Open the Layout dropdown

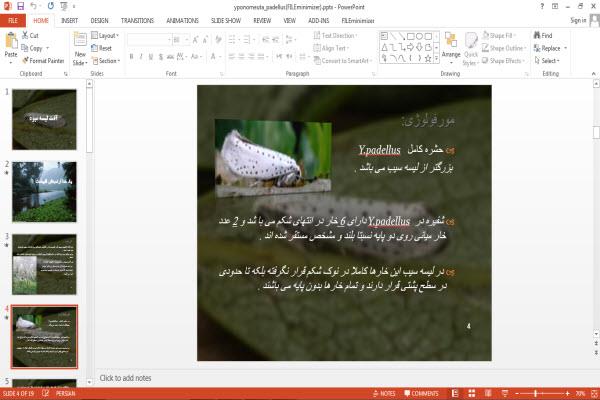pyautogui.click(x=105, y=35)
